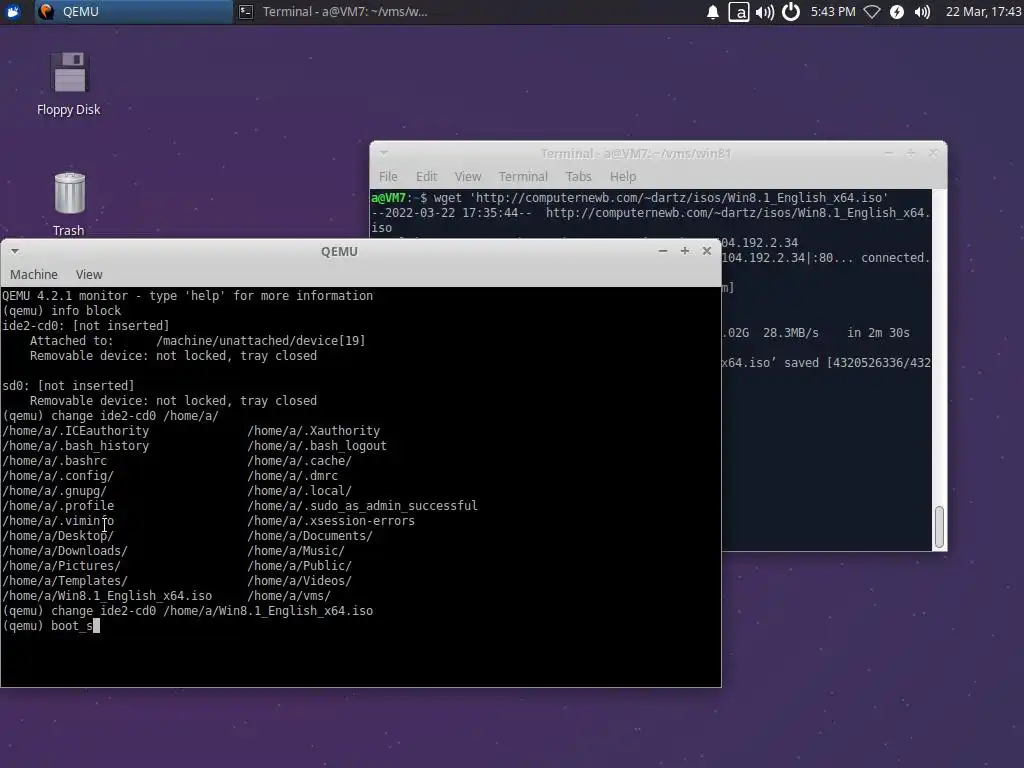Click the '/home/a/Pictures/' entry

61,566
